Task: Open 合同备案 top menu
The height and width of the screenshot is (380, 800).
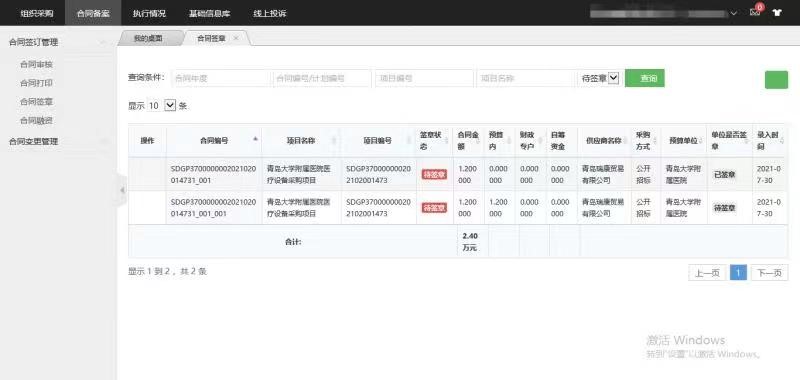Action: (93, 13)
